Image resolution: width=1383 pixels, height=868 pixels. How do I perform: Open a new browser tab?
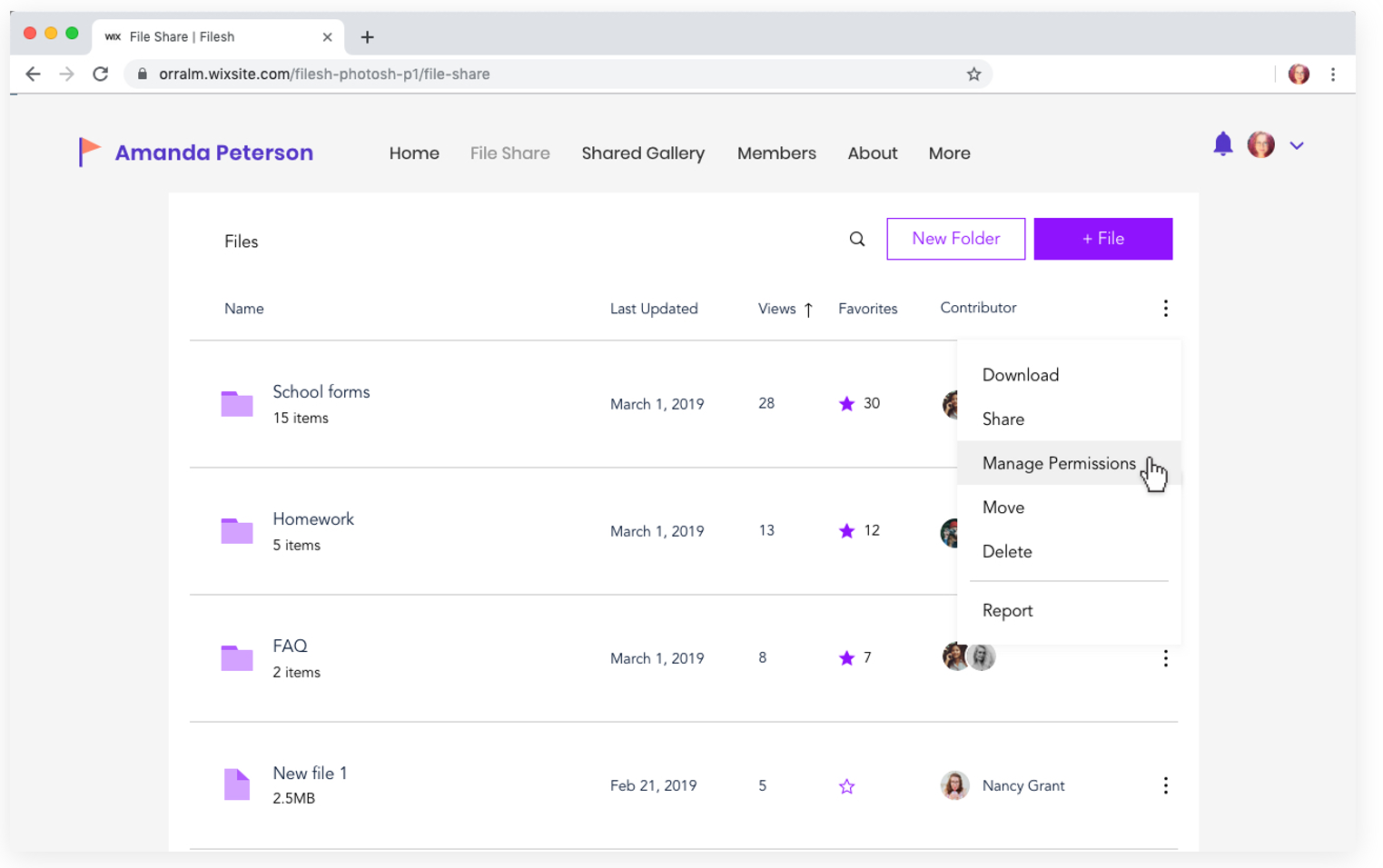367,37
